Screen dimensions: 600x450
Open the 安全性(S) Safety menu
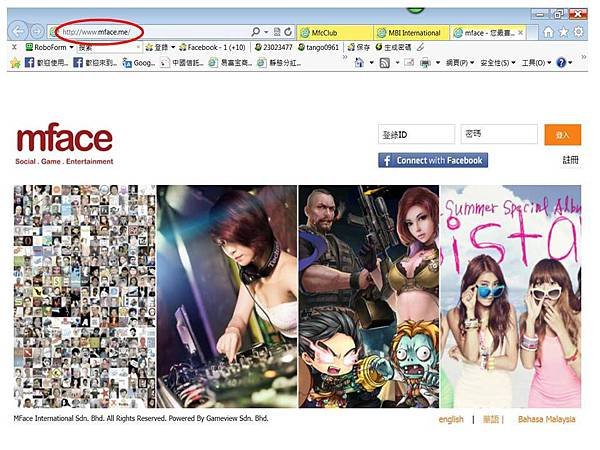pyautogui.click(x=498, y=62)
